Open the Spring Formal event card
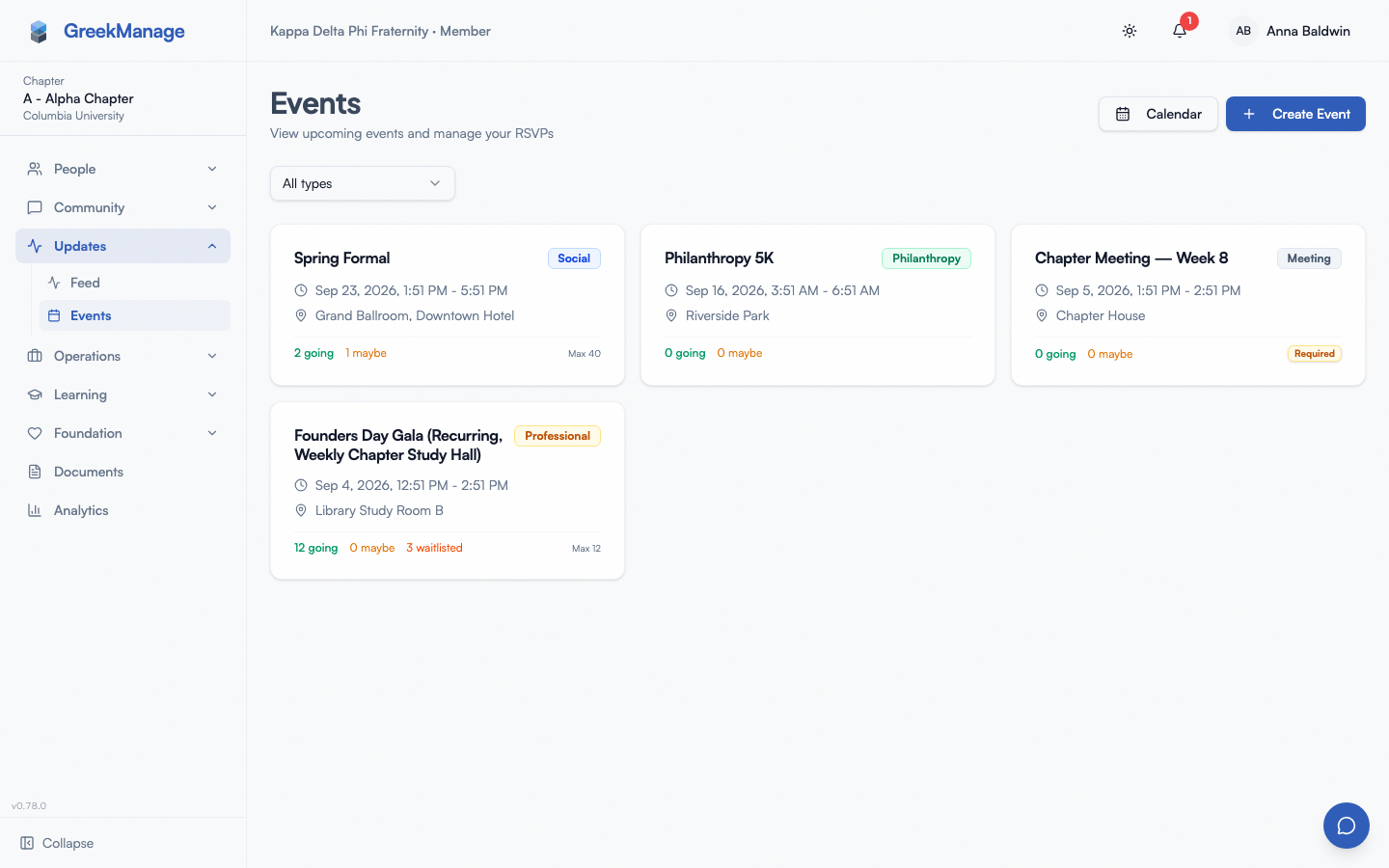Screen dimensions: 1389x868 (x=448, y=305)
